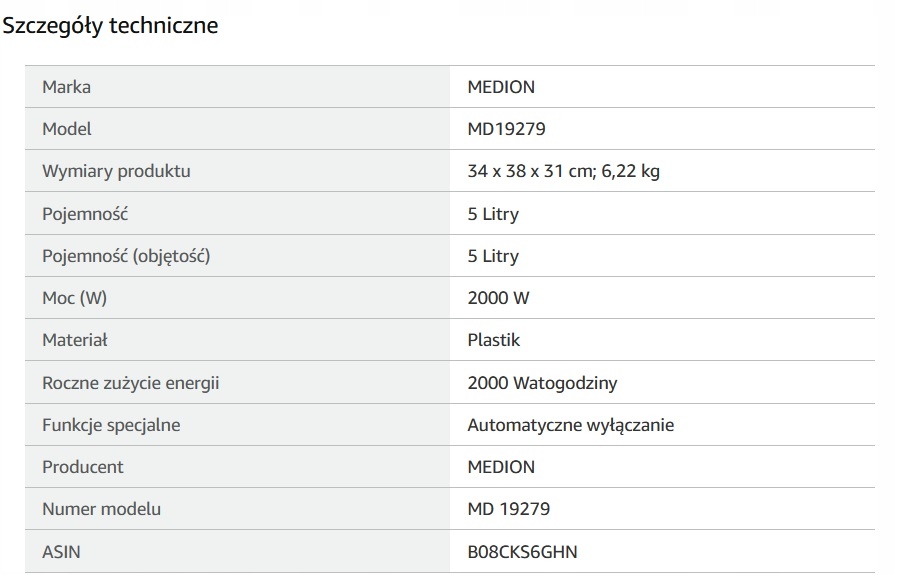
Task: Click the MD 19279 Numer modelu value
Action: click(x=509, y=509)
